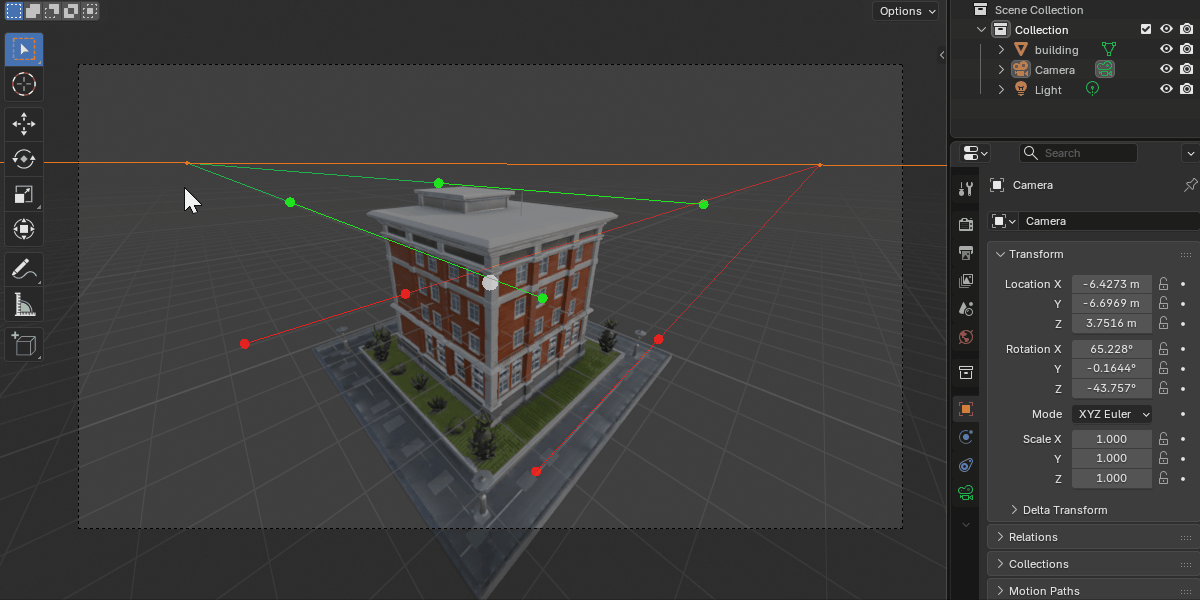Select the Move tool in the toolbar
The height and width of the screenshot is (600, 1200).
coord(24,124)
